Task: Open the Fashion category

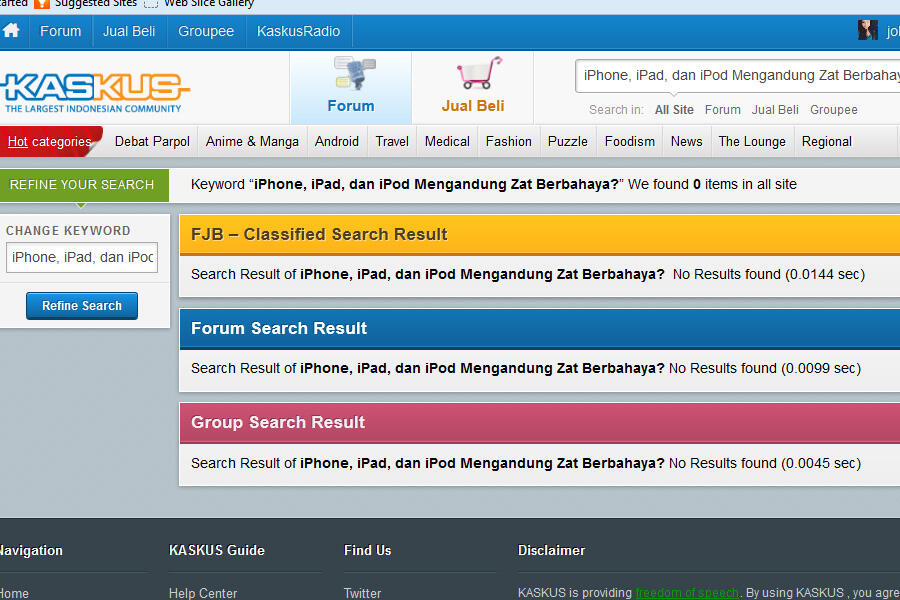Action: click(509, 141)
